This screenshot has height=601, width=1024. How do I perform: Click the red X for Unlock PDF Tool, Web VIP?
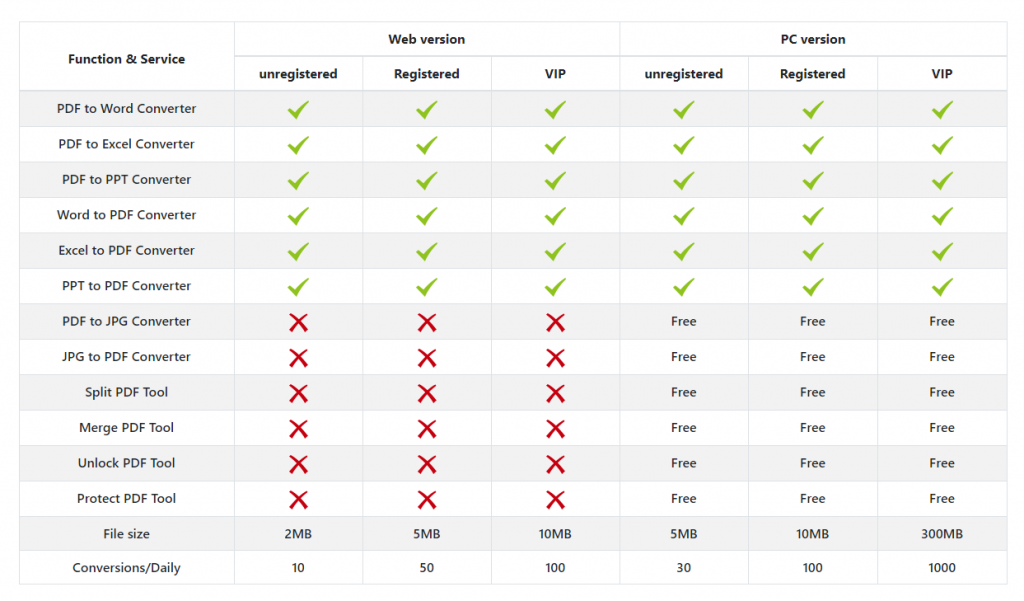coord(555,464)
